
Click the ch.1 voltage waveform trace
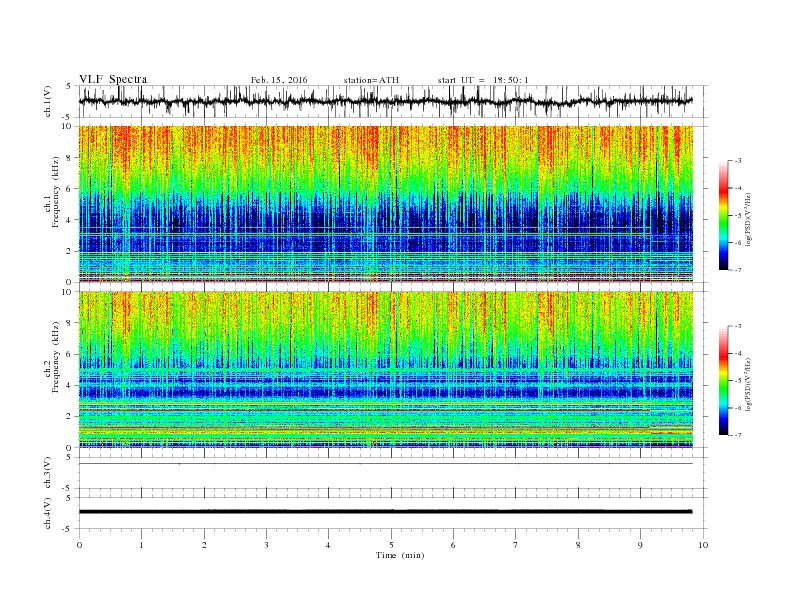tap(386, 101)
